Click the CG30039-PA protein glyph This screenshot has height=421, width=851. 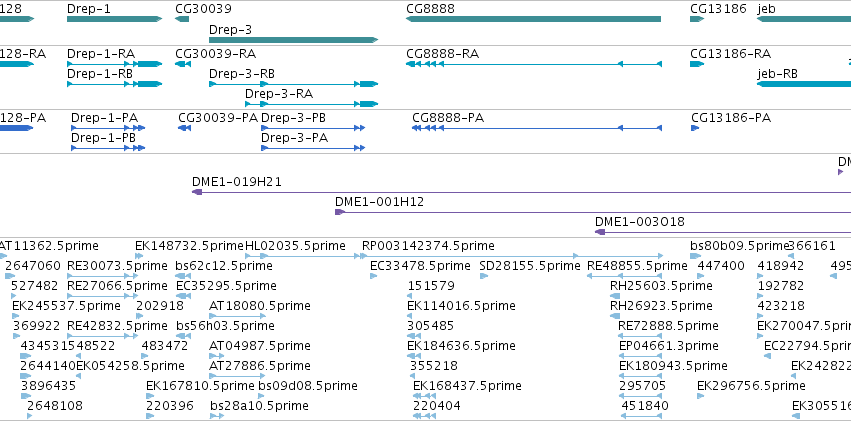click(185, 128)
